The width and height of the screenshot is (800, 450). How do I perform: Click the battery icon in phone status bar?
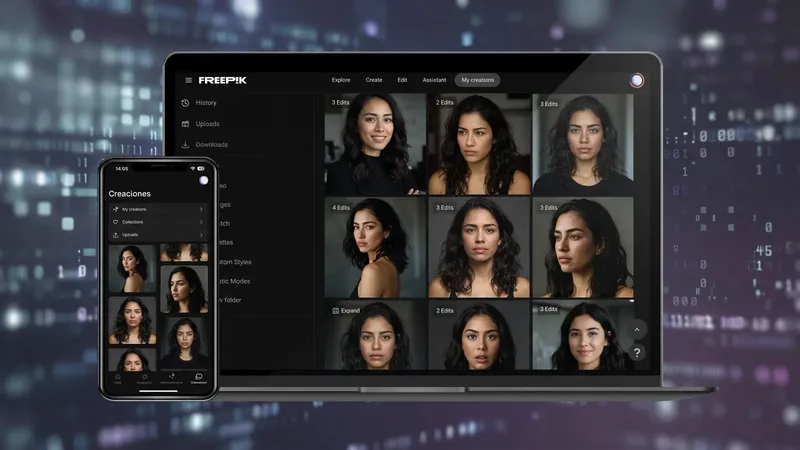tap(201, 168)
